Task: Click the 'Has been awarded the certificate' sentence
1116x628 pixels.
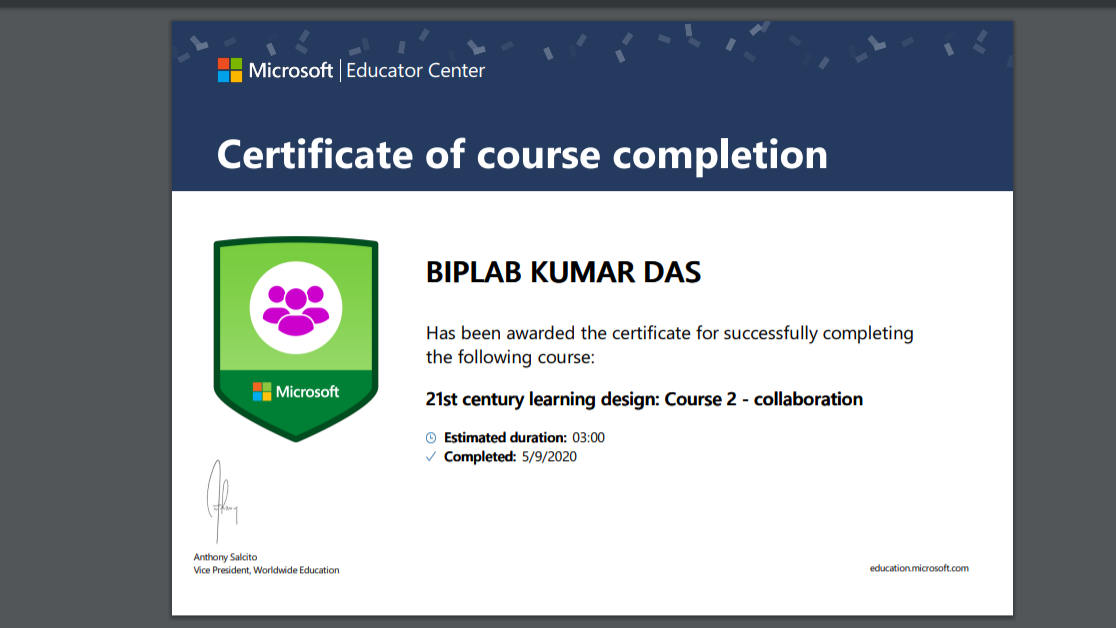Action: click(x=670, y=345)
